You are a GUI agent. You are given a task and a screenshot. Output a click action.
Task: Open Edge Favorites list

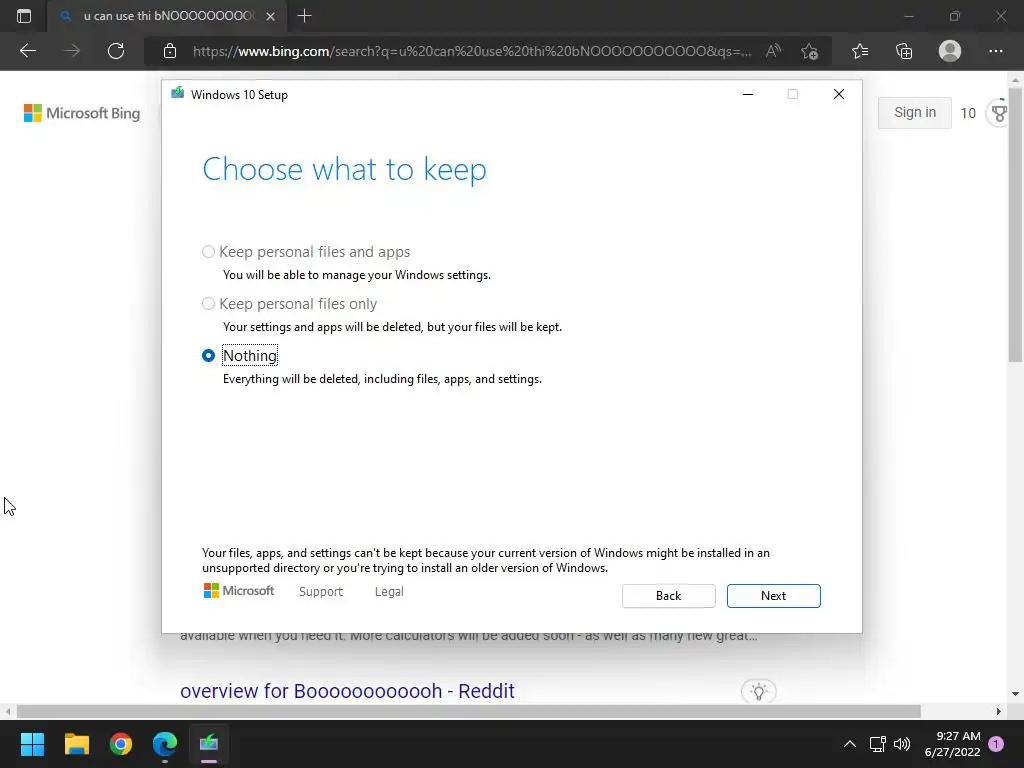point(860,51)
